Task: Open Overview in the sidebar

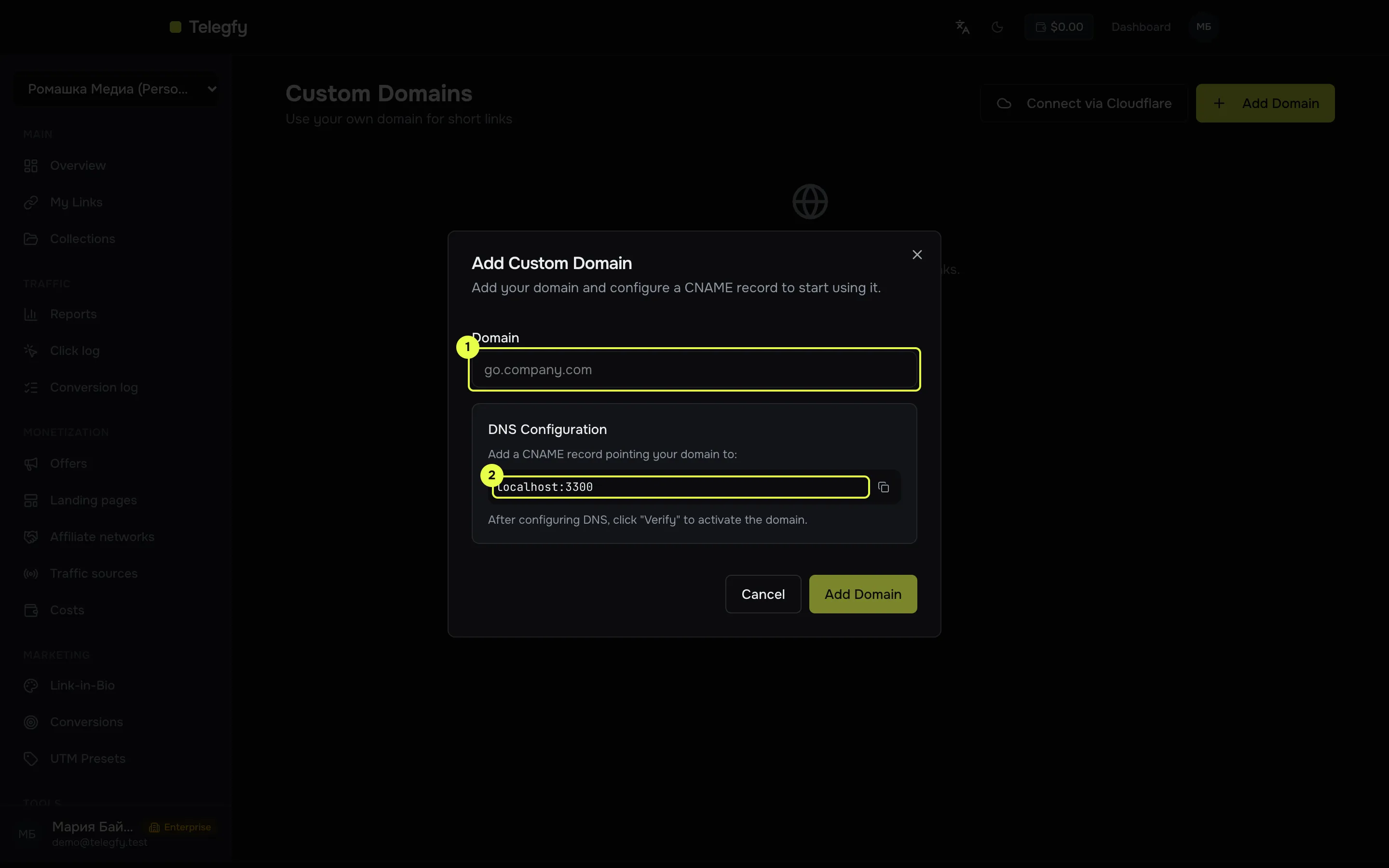Action: point(78,166)
